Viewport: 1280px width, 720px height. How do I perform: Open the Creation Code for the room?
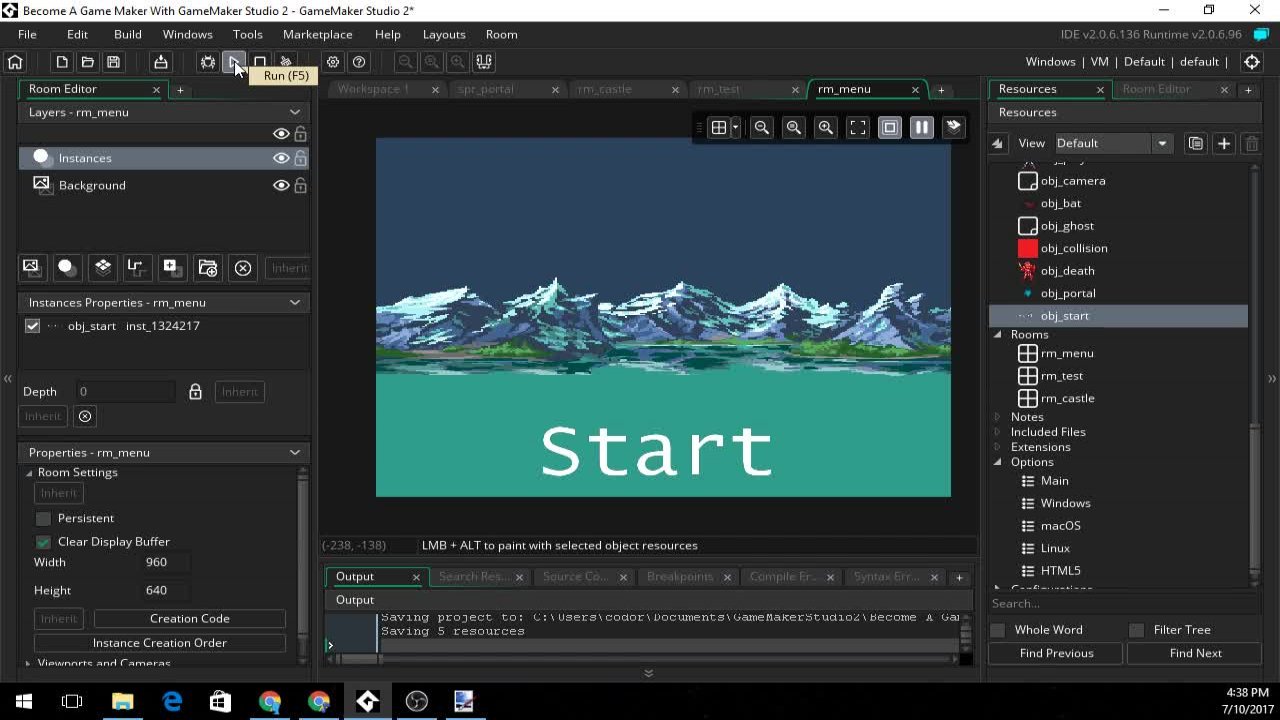click(188, 618)
